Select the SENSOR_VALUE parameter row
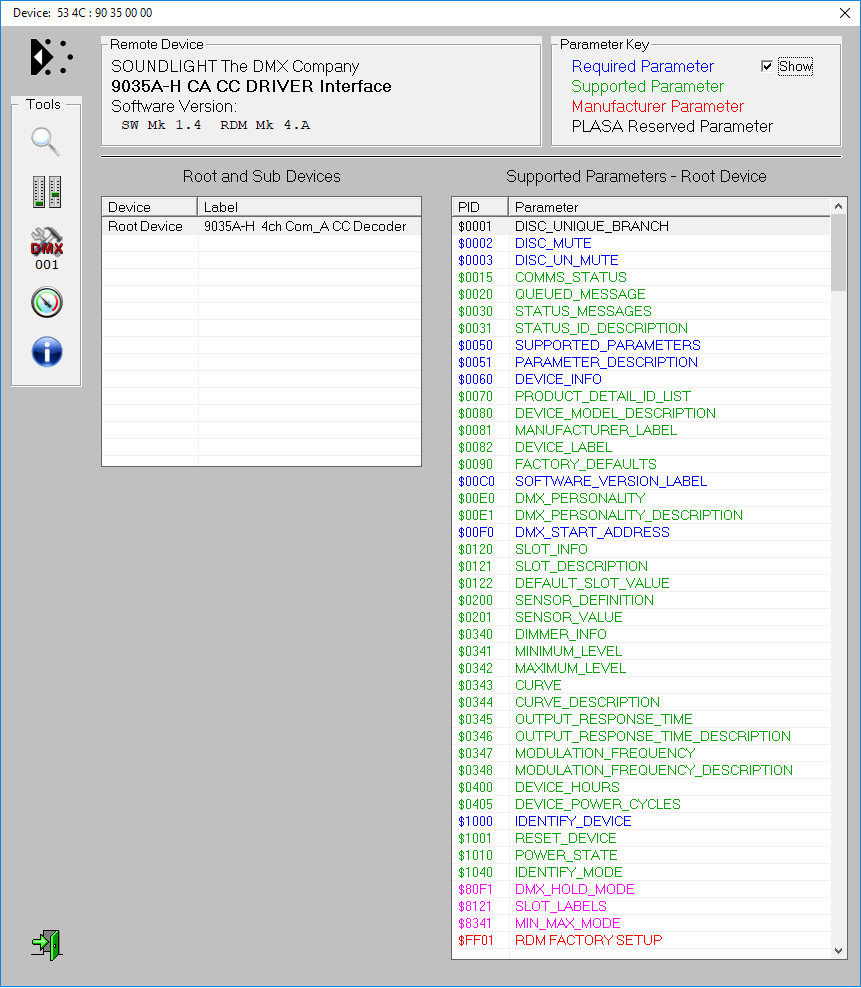The height and width of the screenshot is (988, 861). pos(568,617)
